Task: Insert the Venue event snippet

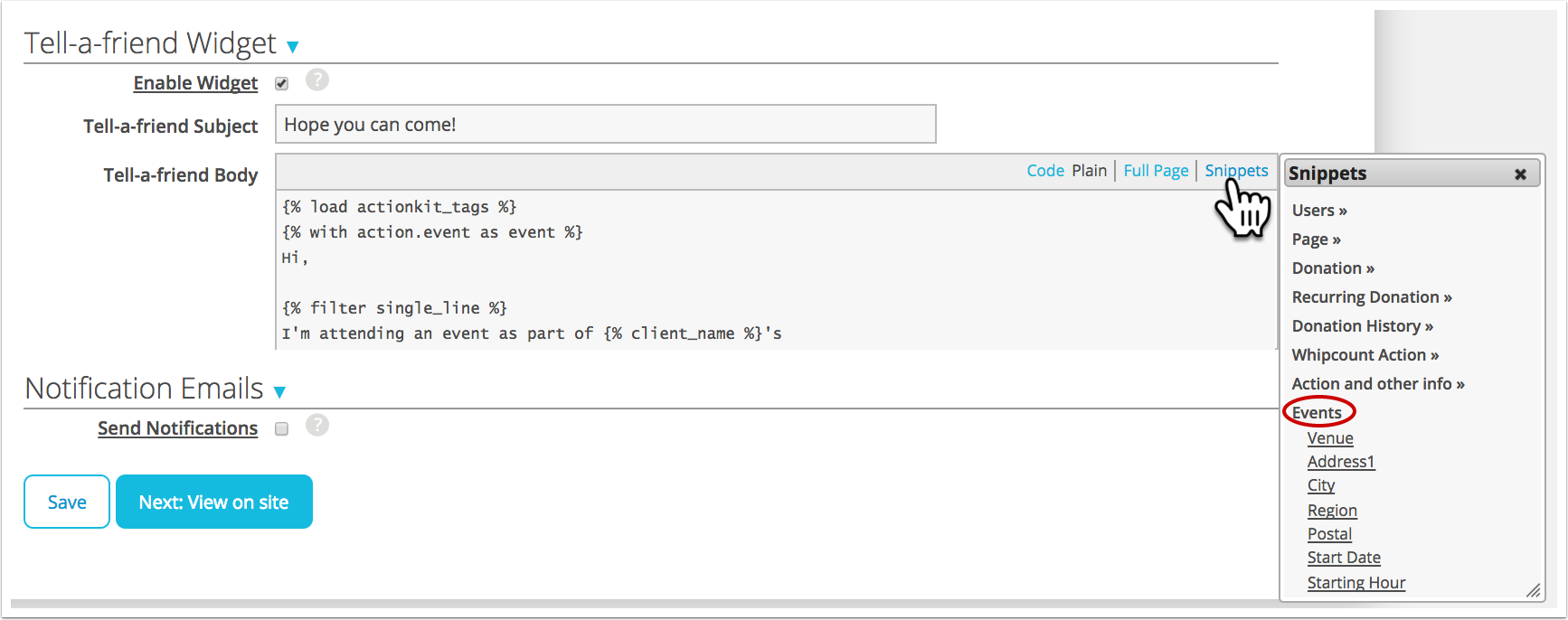Action: pos(1329,438)
